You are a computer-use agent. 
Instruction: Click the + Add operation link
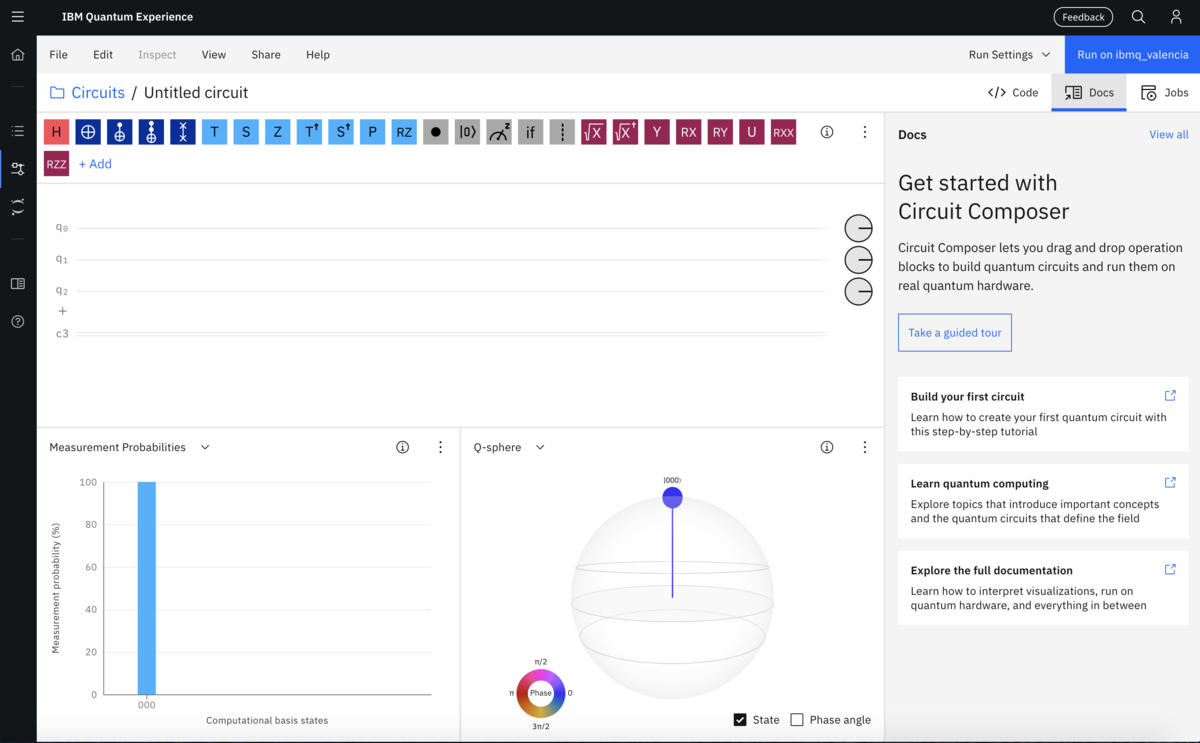click(95, 164)
